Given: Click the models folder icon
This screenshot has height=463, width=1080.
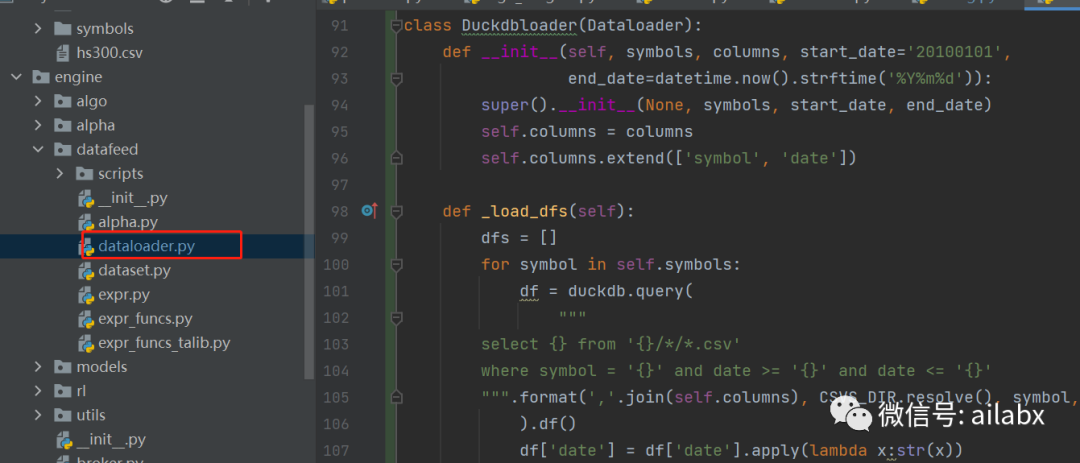Looking at the screenshot, I should [x=63, y=367].
